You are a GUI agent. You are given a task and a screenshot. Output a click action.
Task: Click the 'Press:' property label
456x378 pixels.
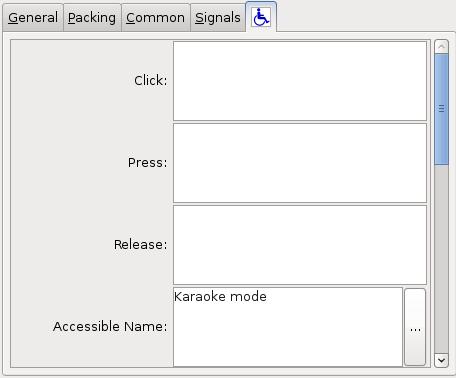148,163
